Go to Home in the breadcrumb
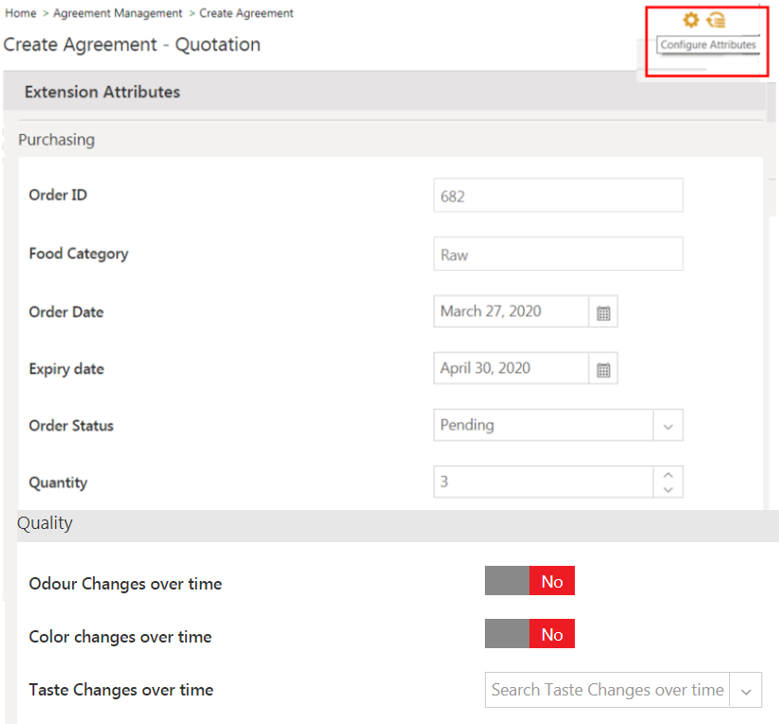The width and height of the screenshot is (779, 724). click(x=20, y=13)
